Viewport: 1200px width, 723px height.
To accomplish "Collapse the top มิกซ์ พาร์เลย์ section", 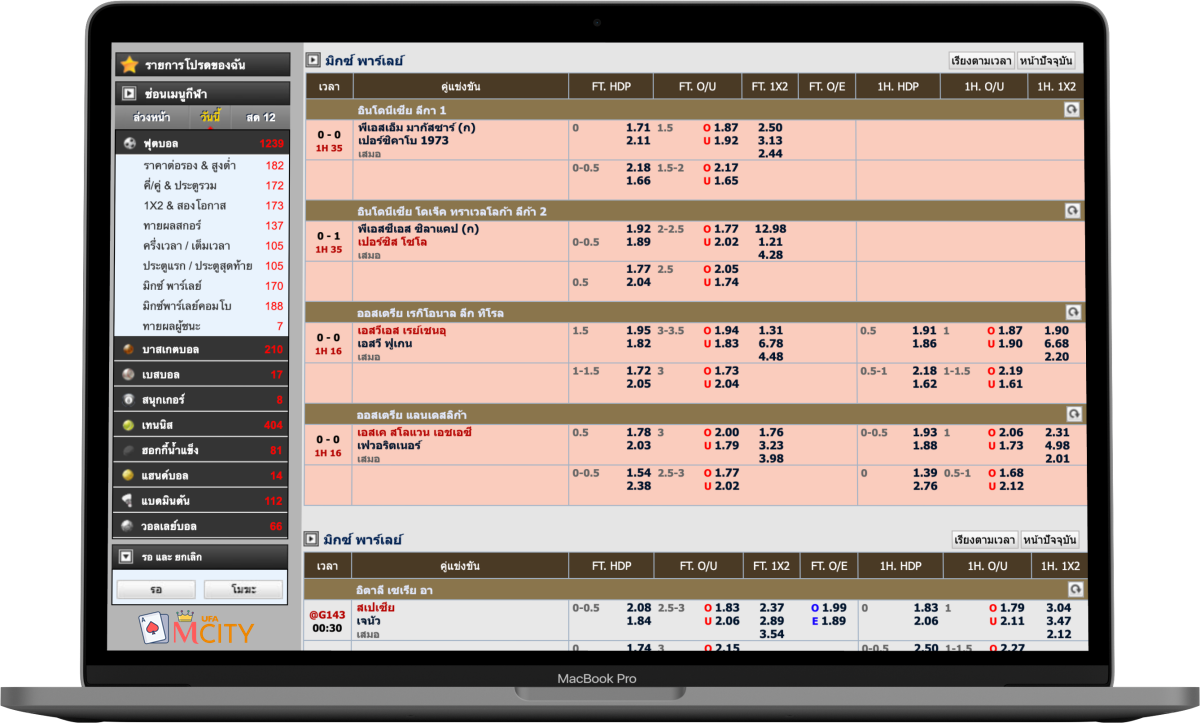I will pos(313,60).
